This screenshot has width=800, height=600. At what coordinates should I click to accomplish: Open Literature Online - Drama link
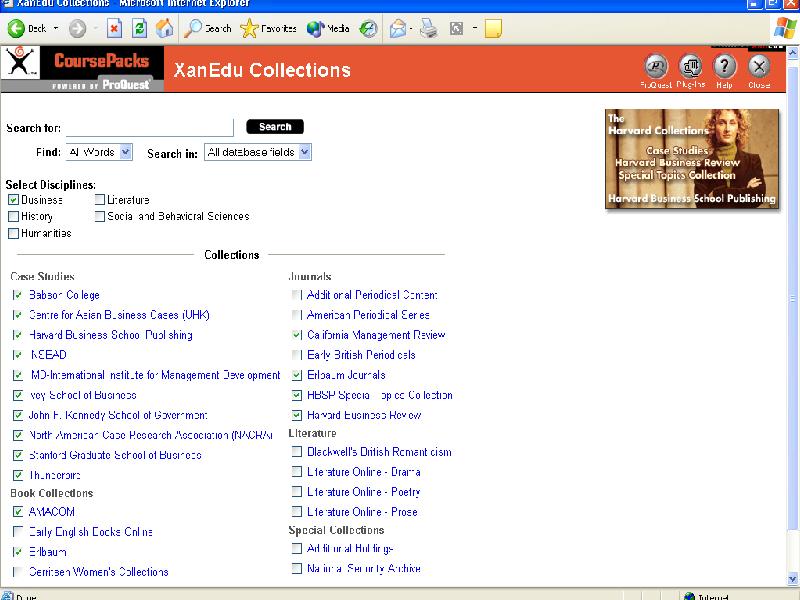tap(363, 472)
